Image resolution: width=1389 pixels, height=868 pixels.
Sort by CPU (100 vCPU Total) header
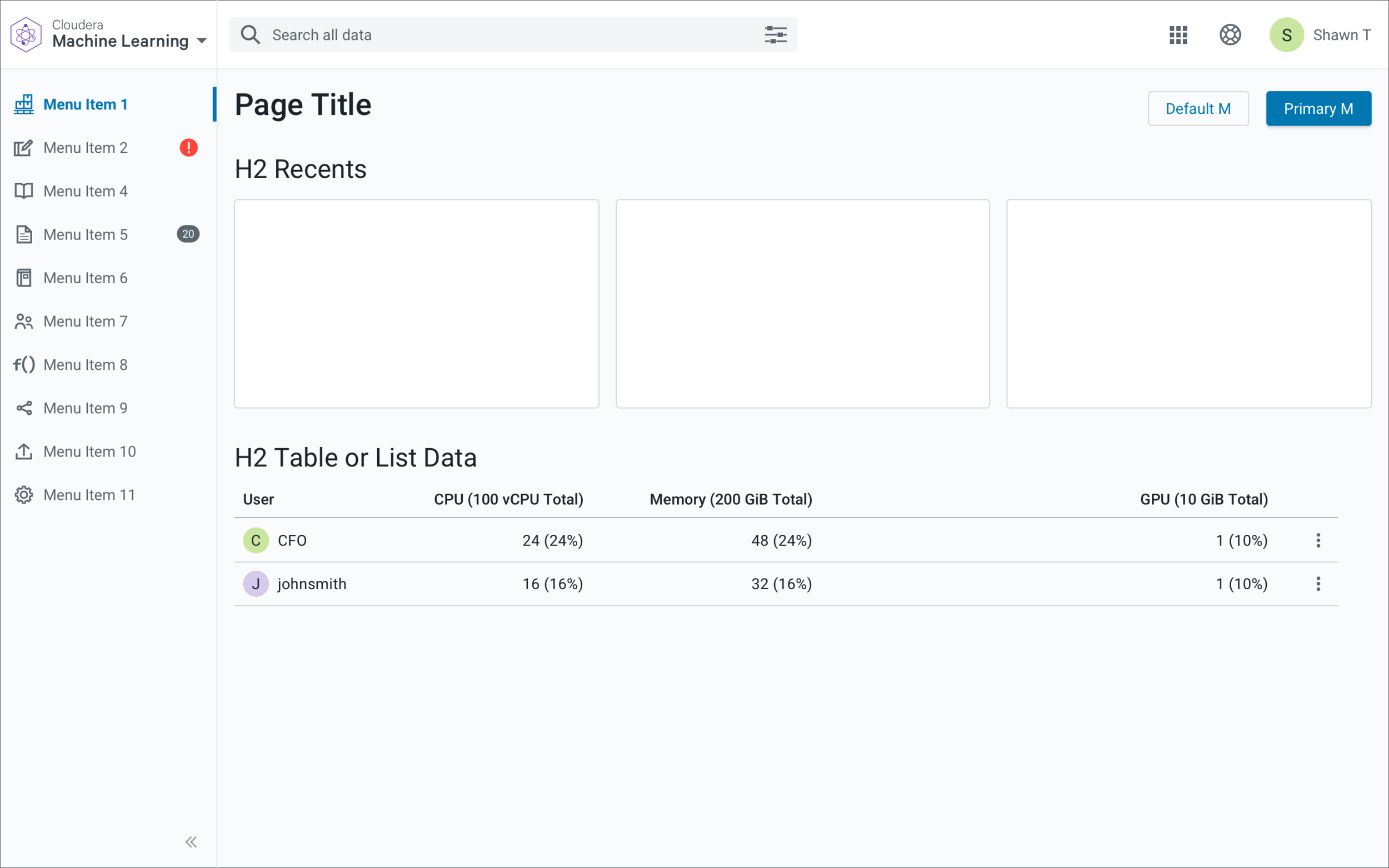[508, 499]
